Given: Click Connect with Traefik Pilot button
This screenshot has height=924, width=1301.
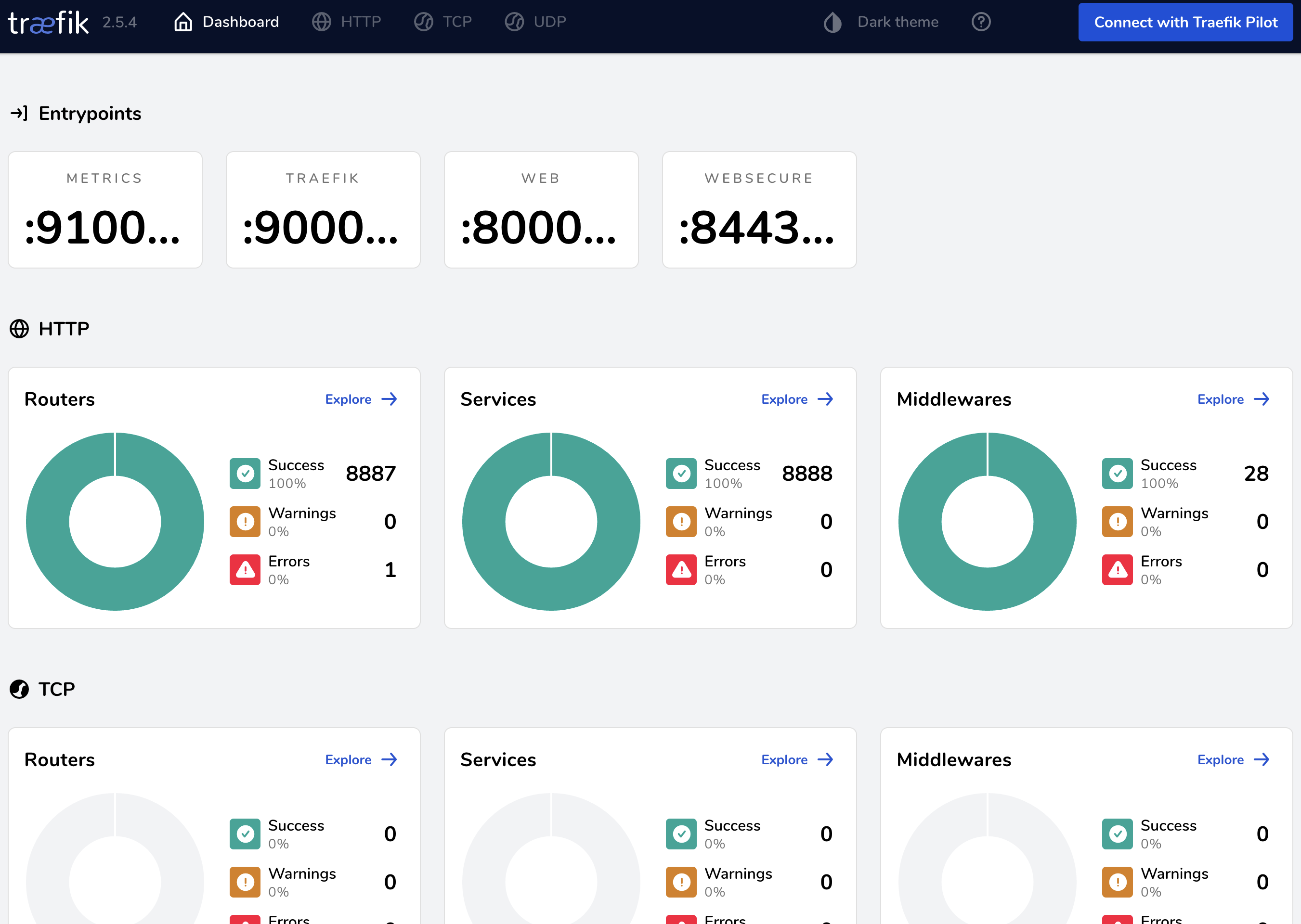Looking at the screenshot, I should click(1185, 22).
